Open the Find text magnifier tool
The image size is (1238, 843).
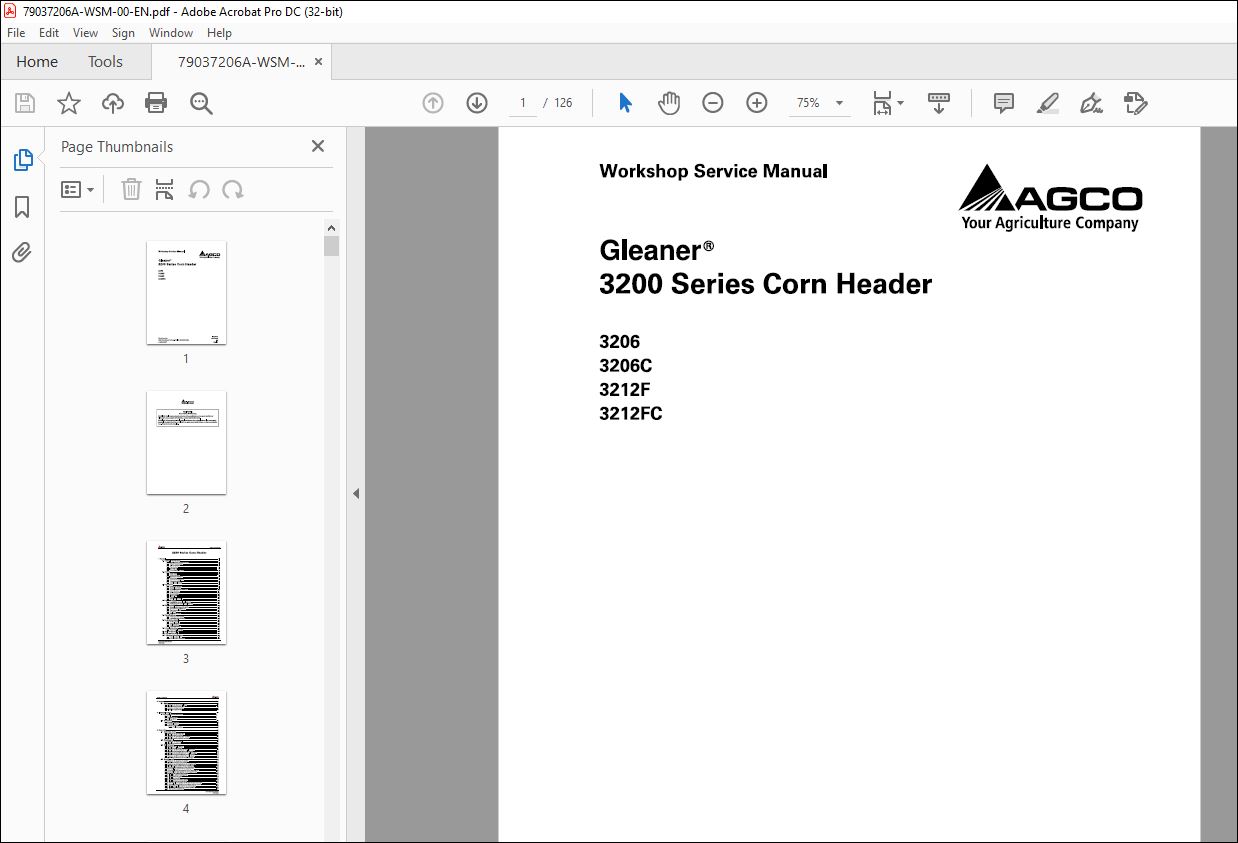point(201,103)
